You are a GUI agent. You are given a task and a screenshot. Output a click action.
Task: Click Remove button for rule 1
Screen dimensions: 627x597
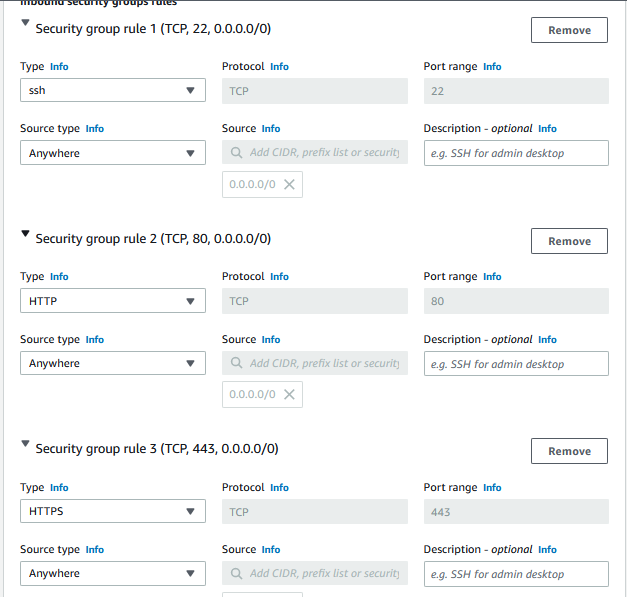[569, 30]
